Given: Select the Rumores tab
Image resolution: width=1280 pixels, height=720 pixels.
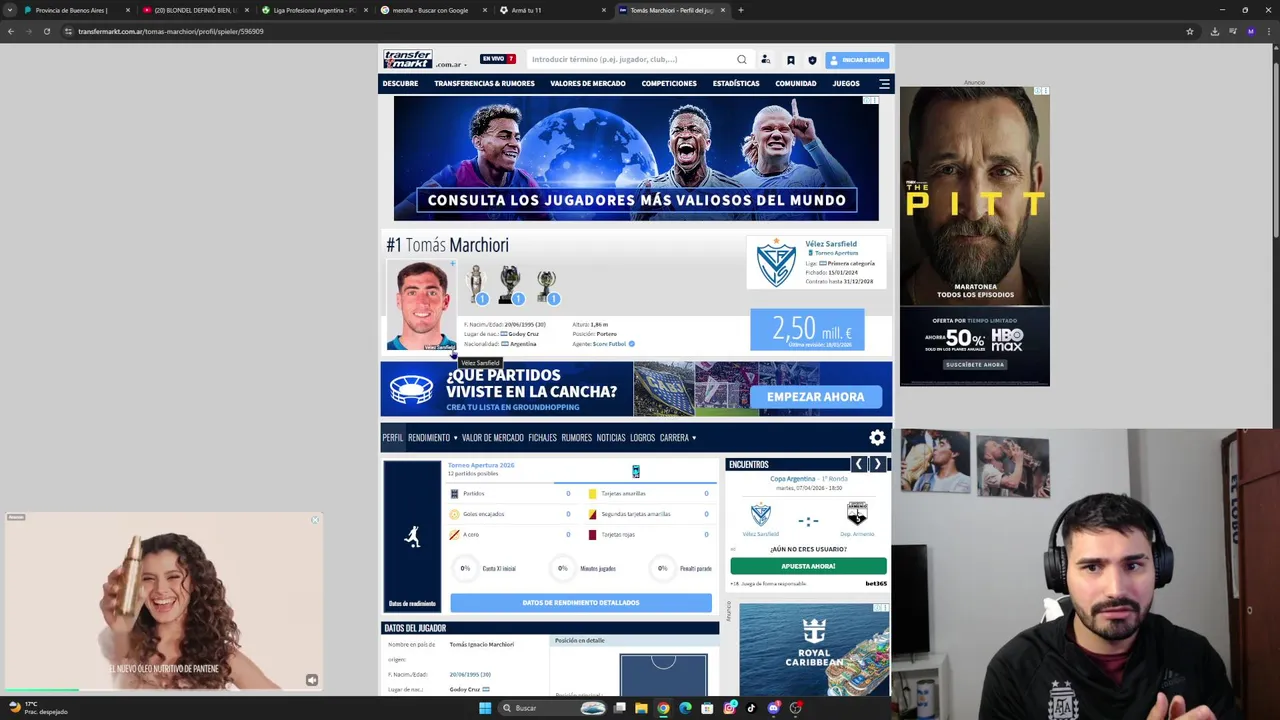Looking at the screenshot, I should tap(576, 438).
